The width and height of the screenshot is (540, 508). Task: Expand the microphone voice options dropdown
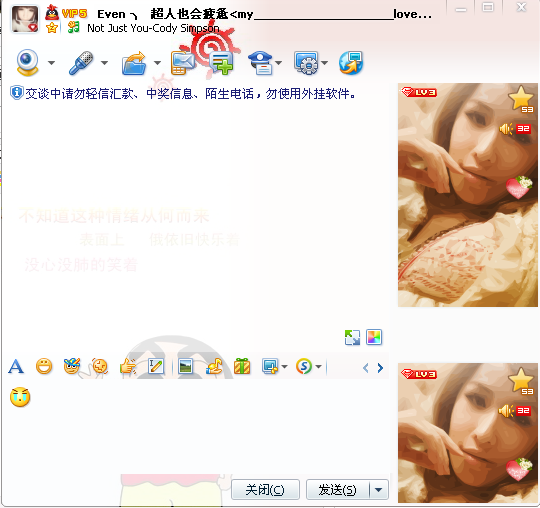pos(104,63)
